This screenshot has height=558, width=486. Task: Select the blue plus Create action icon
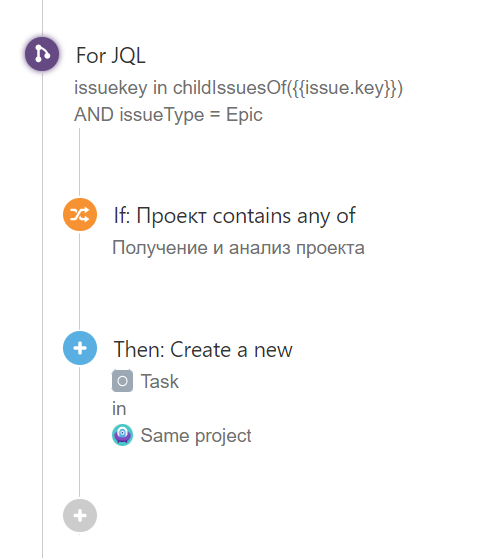coord(80,348)
